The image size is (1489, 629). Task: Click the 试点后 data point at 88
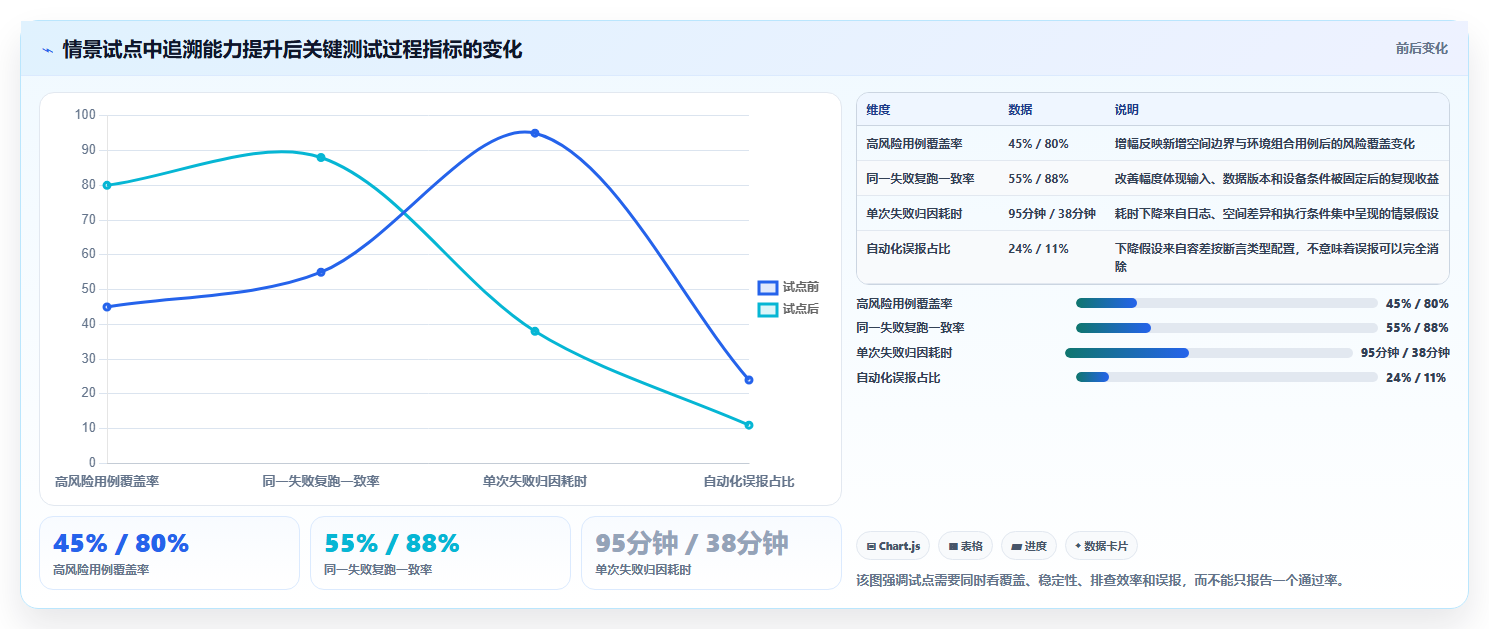tap(321, 157)
